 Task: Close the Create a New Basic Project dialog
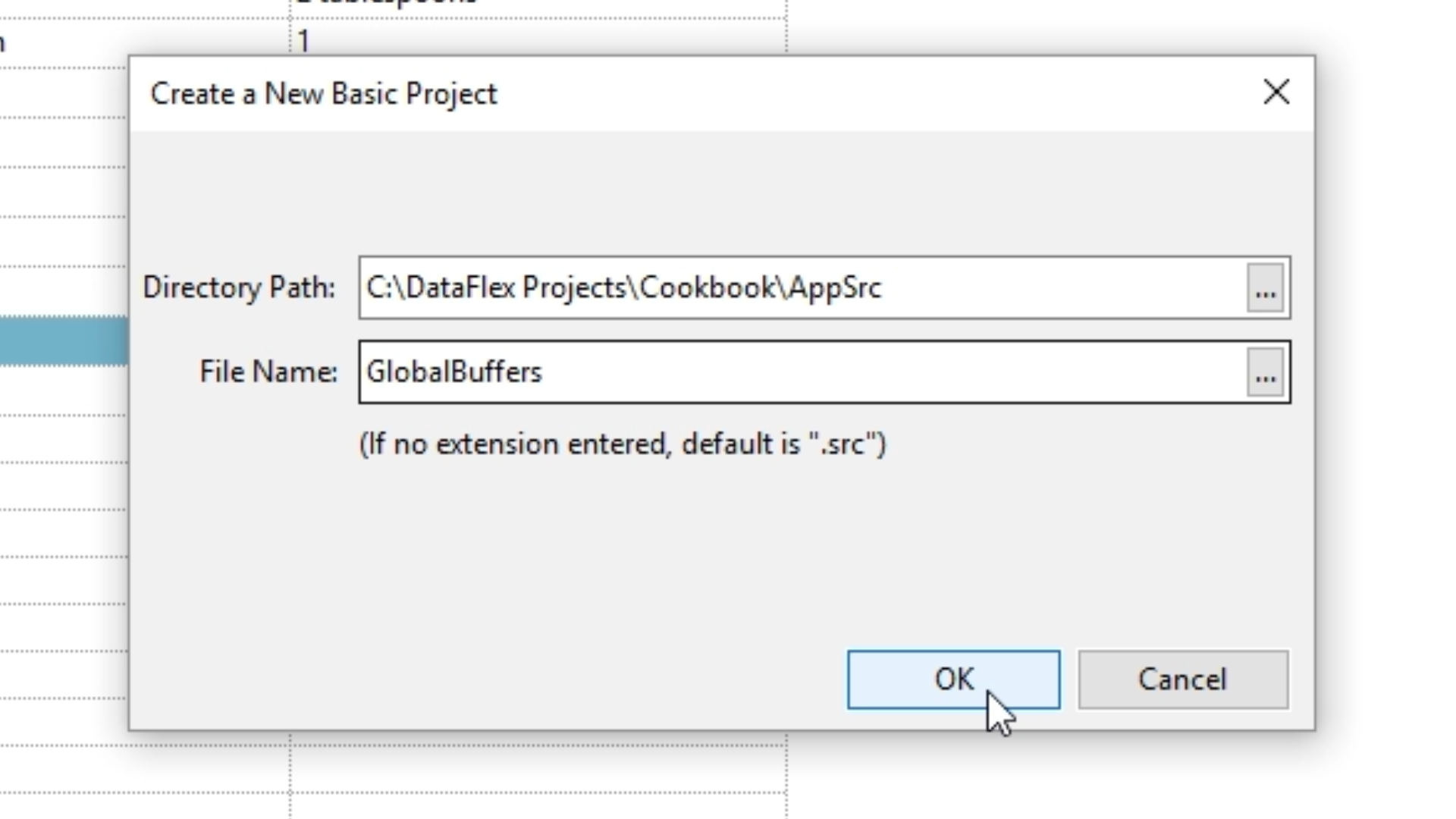pos(1276,93)
